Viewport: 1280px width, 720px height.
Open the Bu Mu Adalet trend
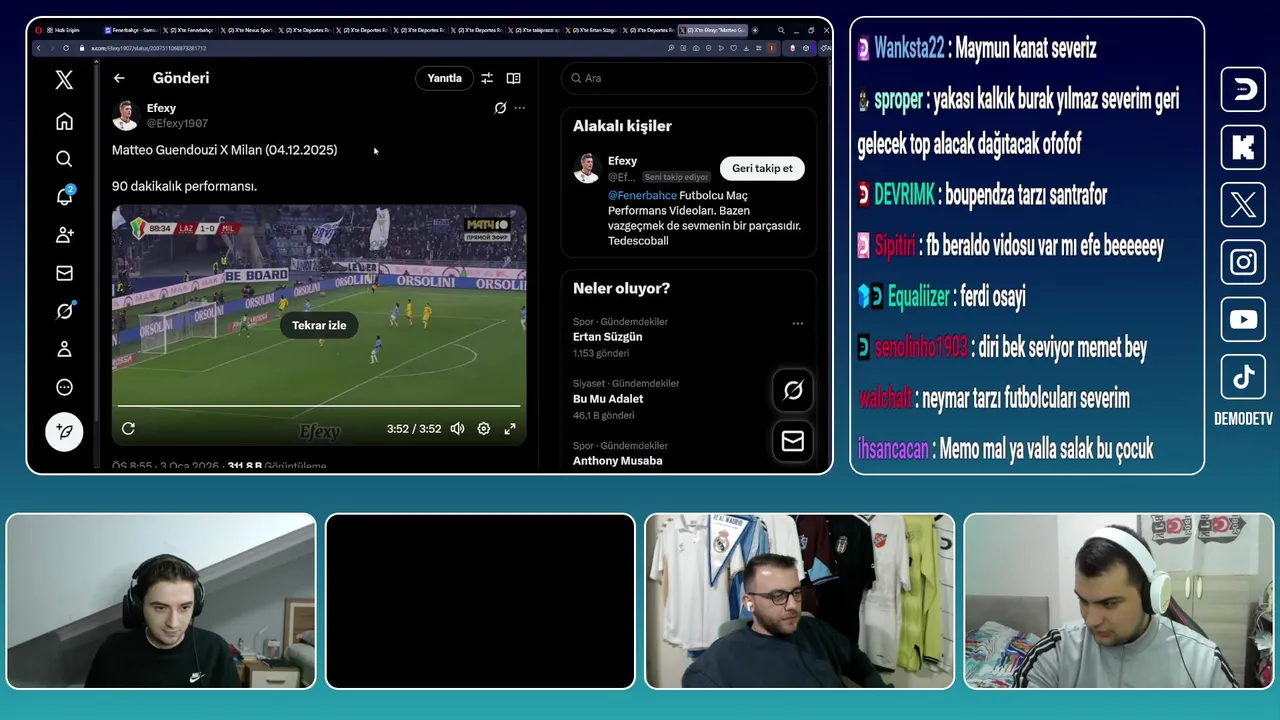[x=608, y=399]
